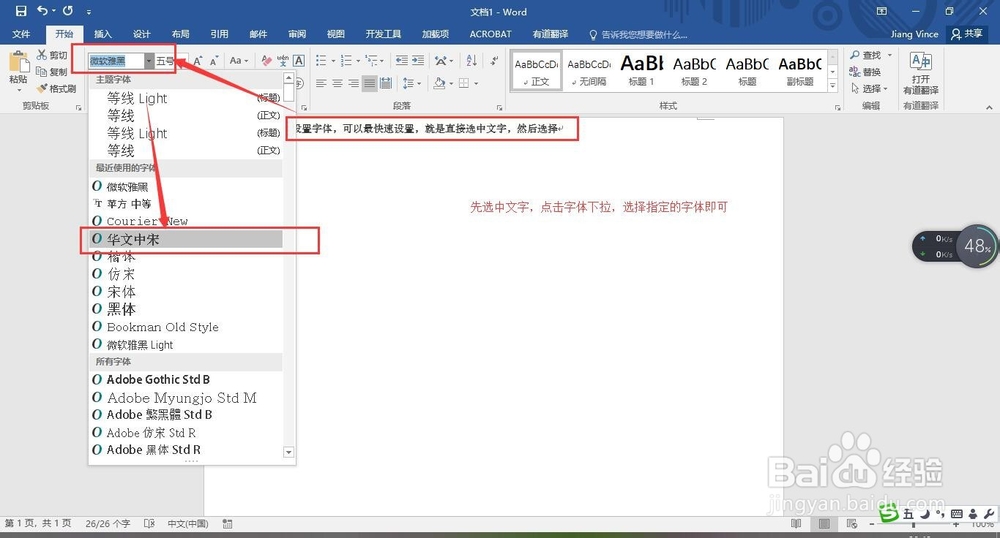The height and width of the screenshot is (538, 1000).
Task: Click the Copy (复制) button
Action: tap(52, 71)
